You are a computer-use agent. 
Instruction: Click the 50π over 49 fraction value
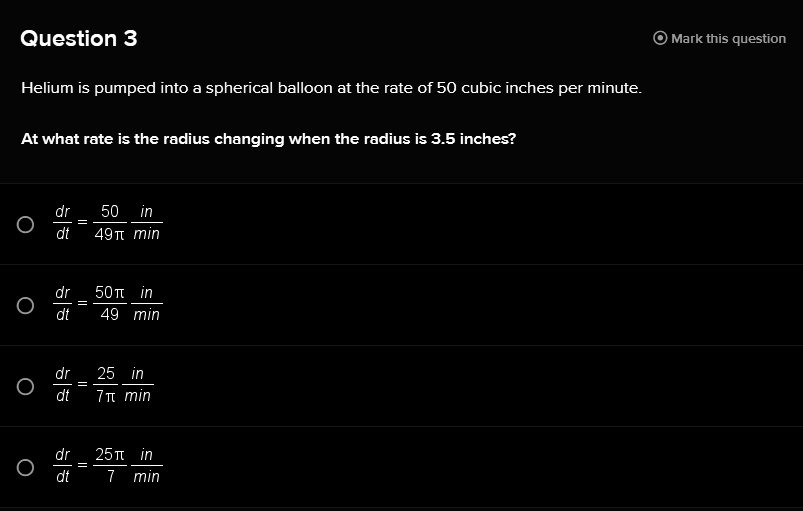click(109, 304)
